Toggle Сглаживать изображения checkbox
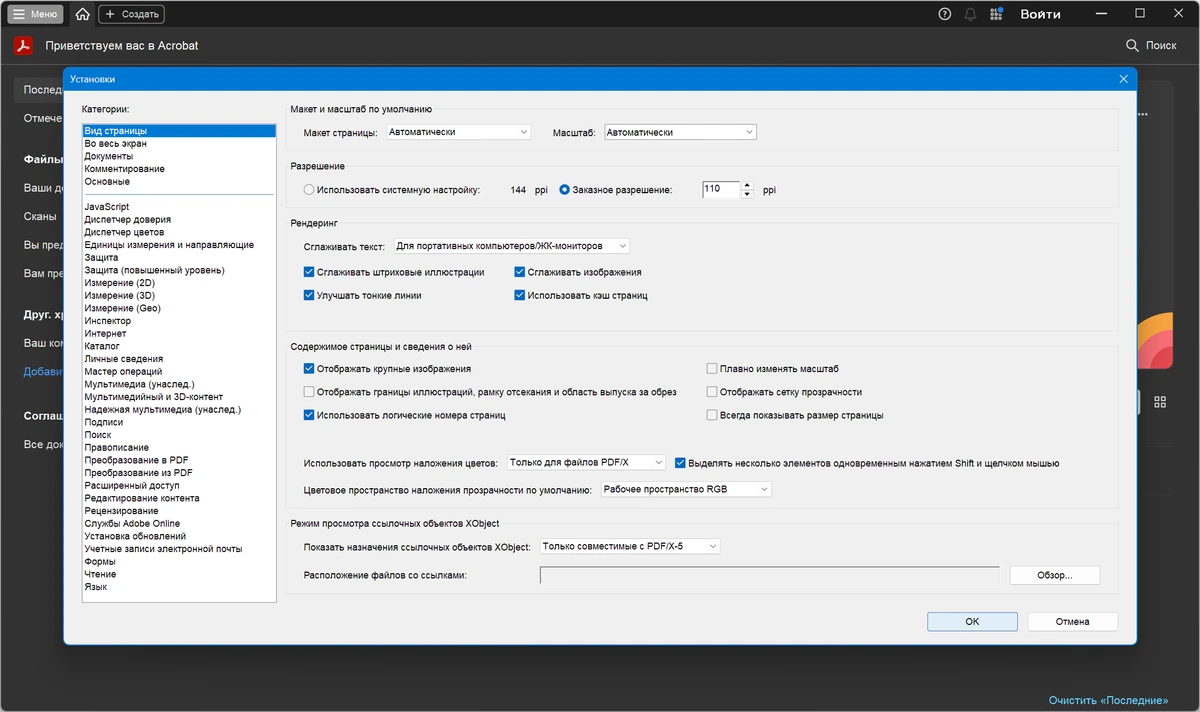The image size is (1200, 712). click(x=520, y=272)
